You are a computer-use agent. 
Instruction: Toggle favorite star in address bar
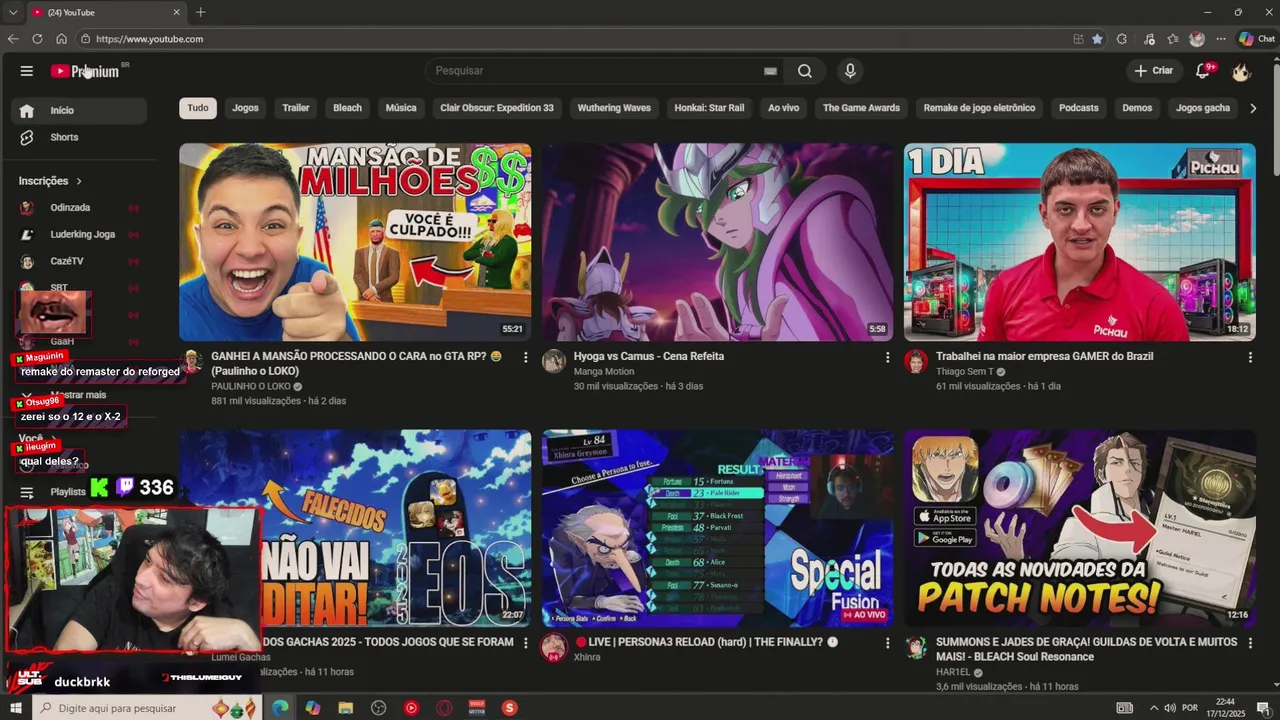[x=1097, y=39]
